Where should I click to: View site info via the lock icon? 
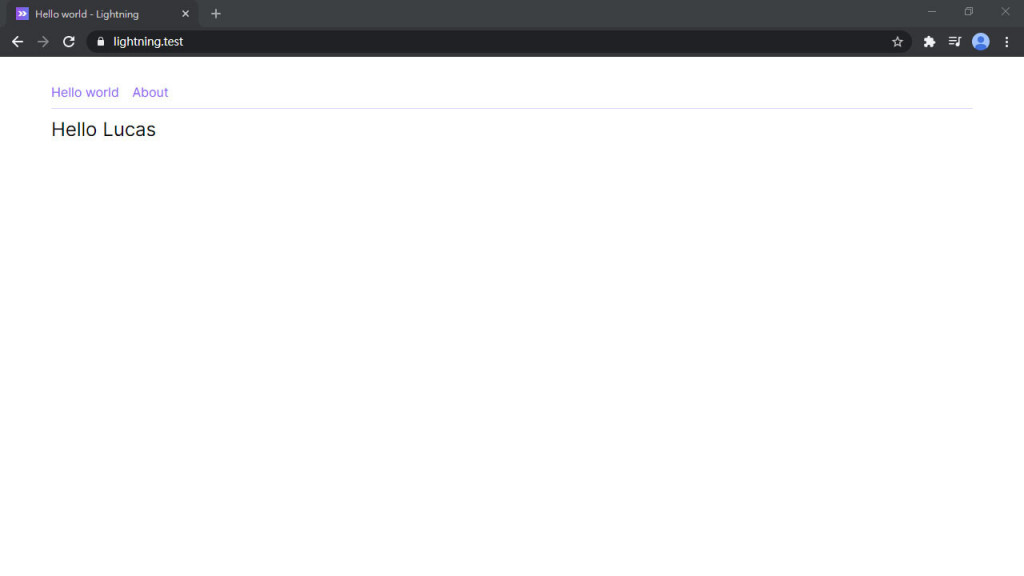pyautogui.click(x=101, y=42)
